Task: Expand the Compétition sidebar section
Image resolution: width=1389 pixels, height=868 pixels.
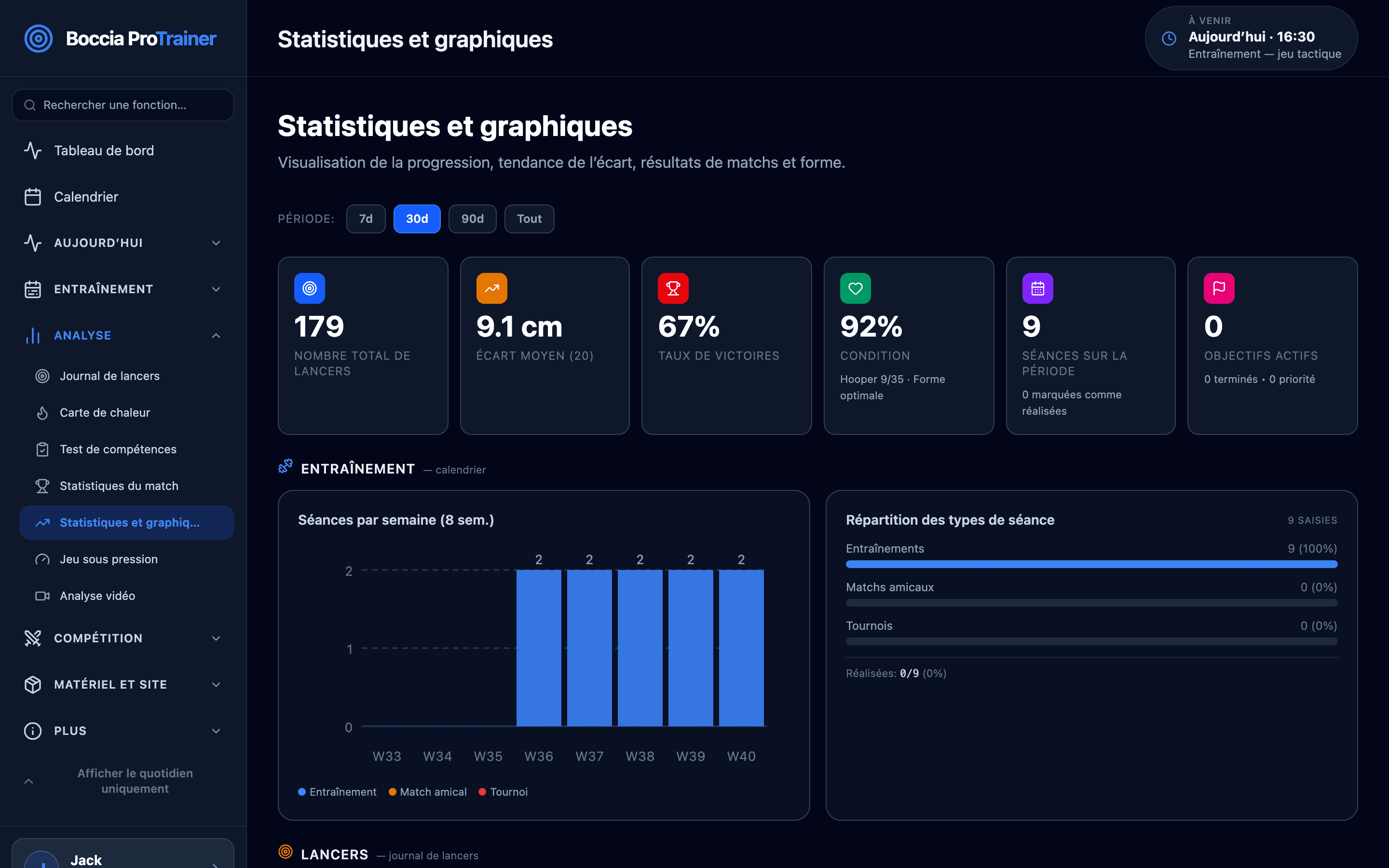Action: 123,638
